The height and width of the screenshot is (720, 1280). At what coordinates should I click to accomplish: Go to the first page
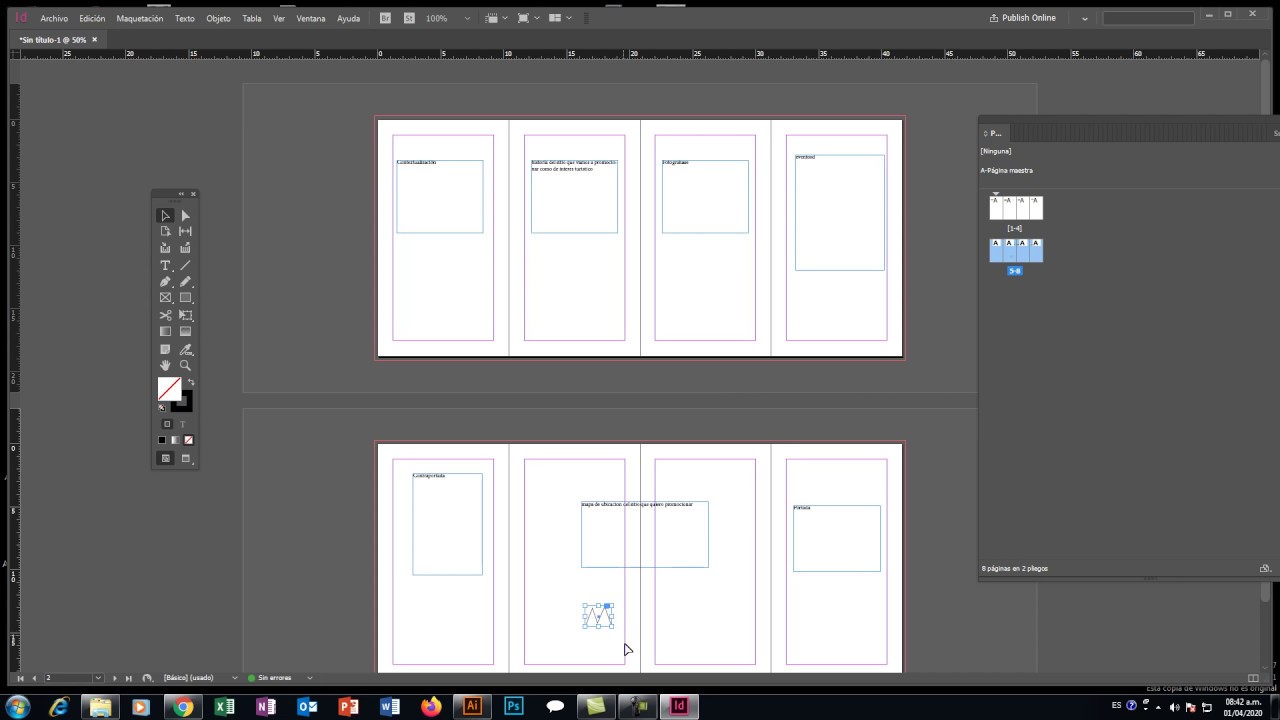pos(20,678)
